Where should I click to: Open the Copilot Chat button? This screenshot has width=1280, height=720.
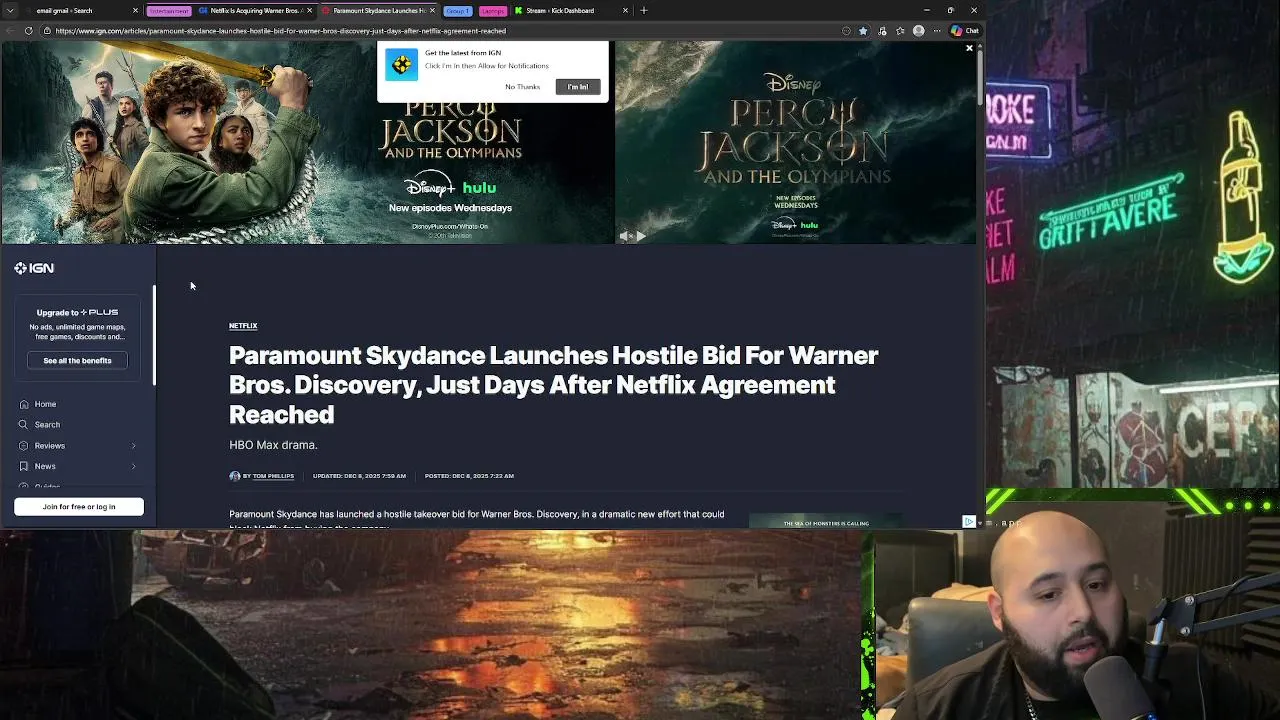(x=965, y=31)
